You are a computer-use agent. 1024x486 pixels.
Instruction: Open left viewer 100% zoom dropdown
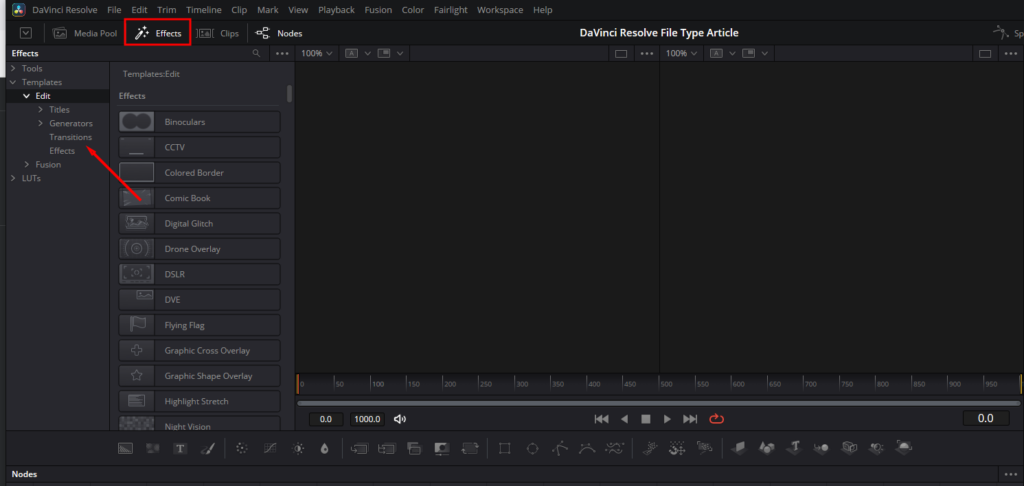click(317, 54)
